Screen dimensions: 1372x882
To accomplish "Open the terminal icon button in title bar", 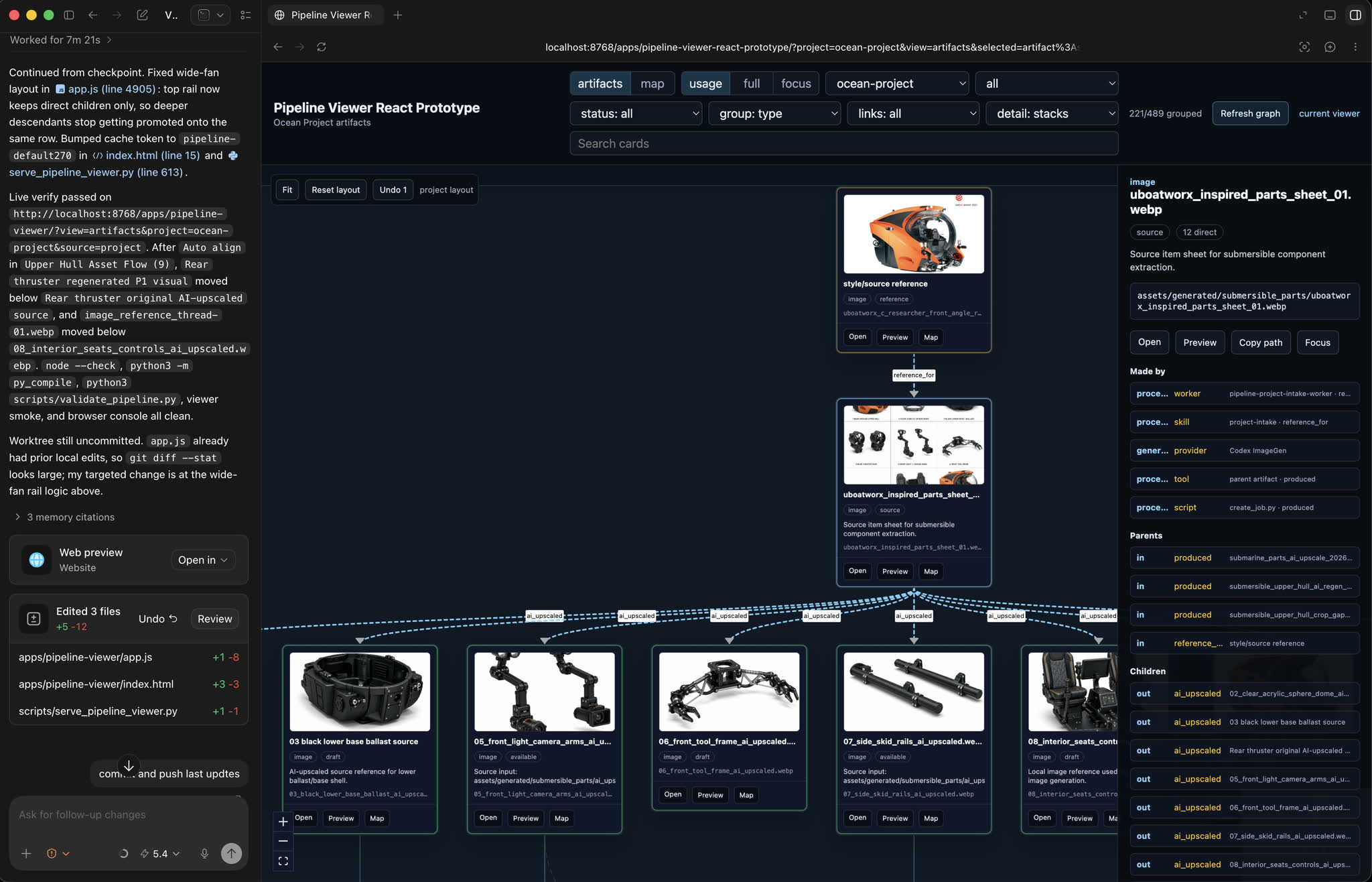I will click(x=204, y=15).
